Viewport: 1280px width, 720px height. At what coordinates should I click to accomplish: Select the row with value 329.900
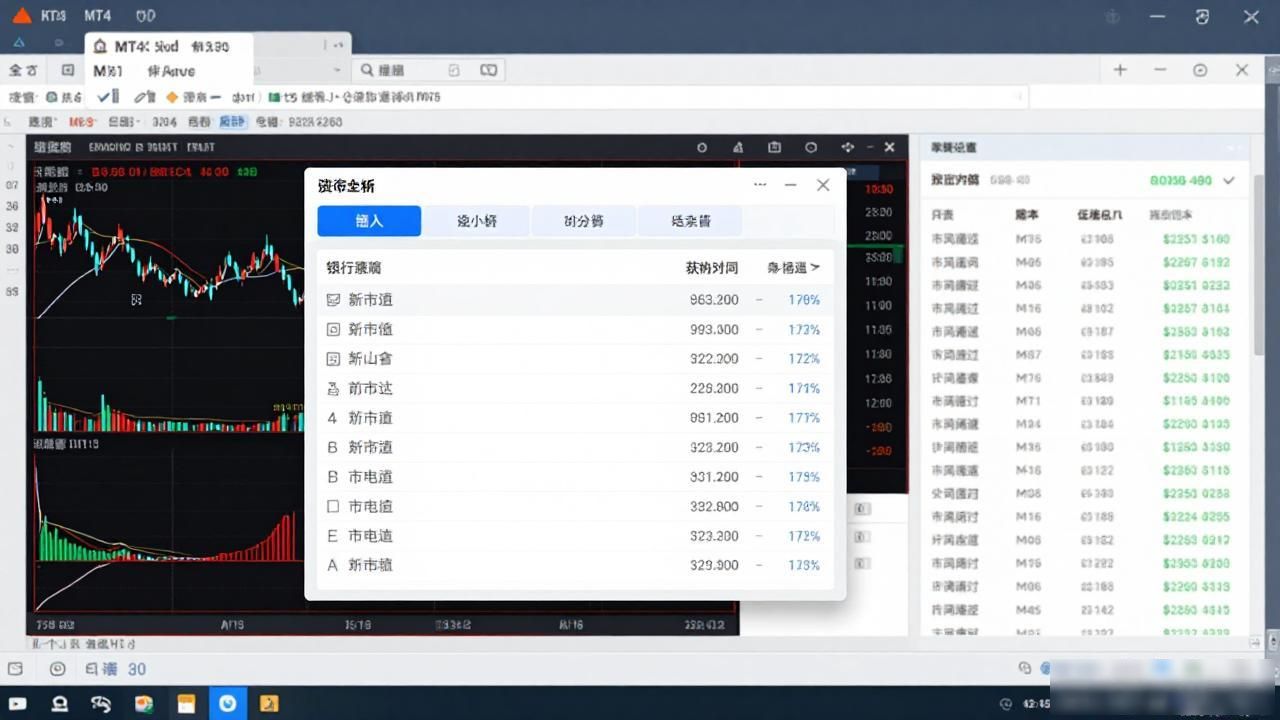click(x=575, y=565)
